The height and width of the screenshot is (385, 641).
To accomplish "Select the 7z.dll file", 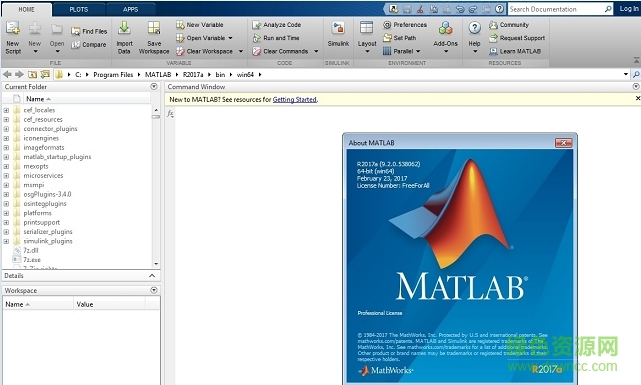I will pos(31,251).
